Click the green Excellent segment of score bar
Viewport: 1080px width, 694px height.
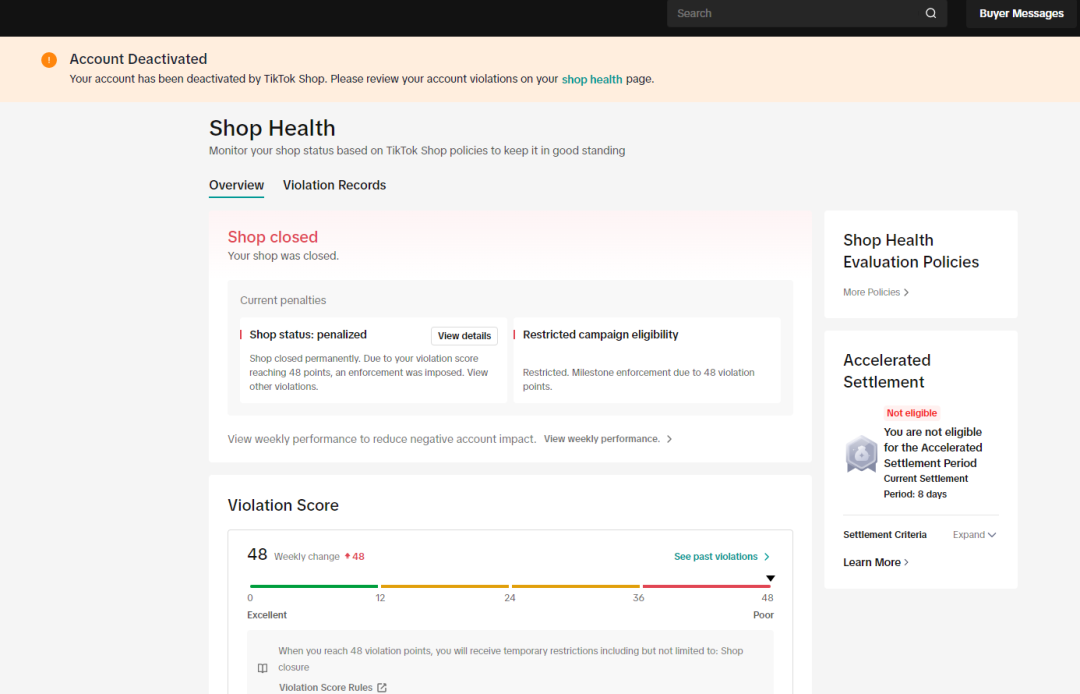tap(314, 586)
